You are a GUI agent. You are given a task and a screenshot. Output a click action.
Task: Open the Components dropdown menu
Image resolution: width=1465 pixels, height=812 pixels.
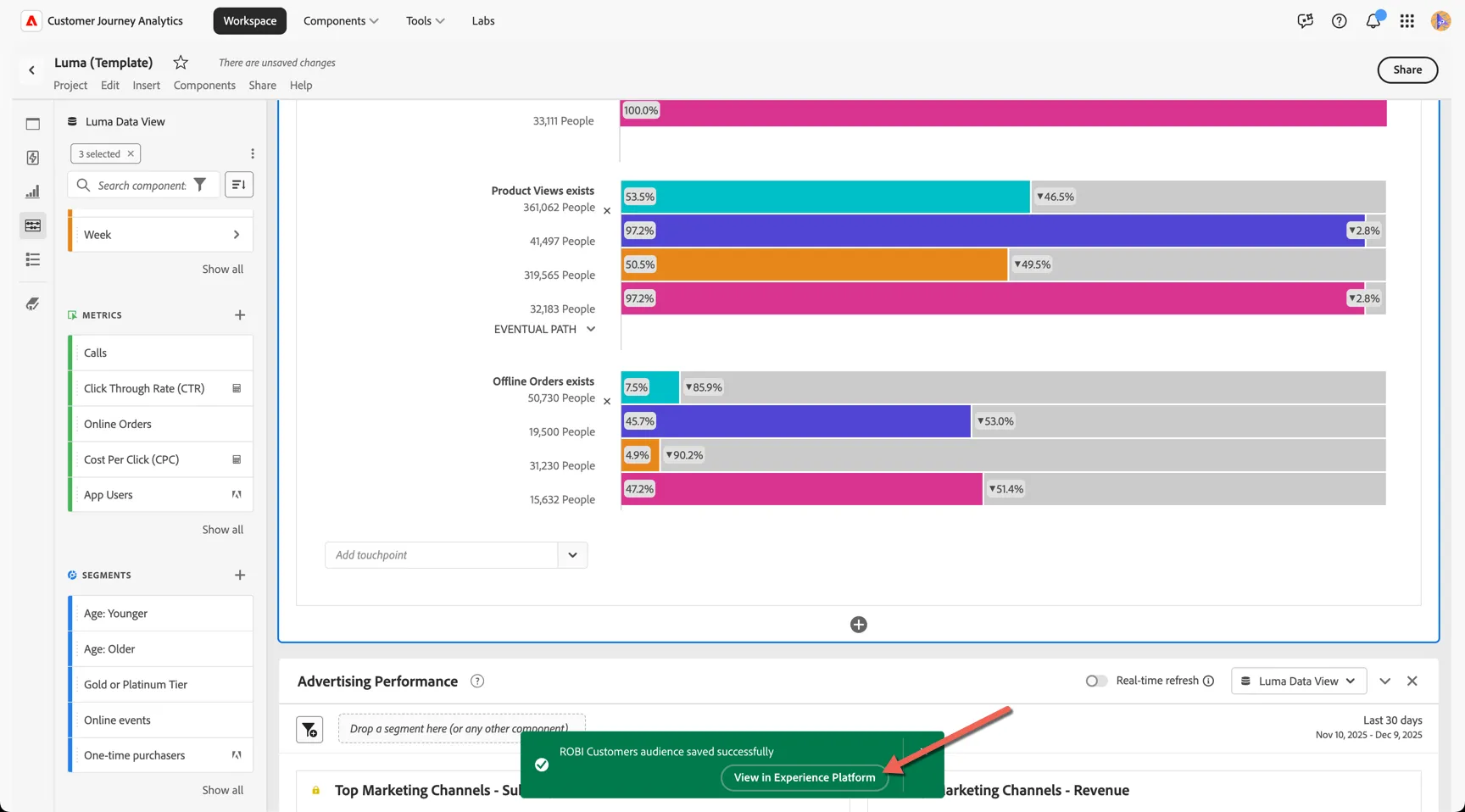[341, 21]
